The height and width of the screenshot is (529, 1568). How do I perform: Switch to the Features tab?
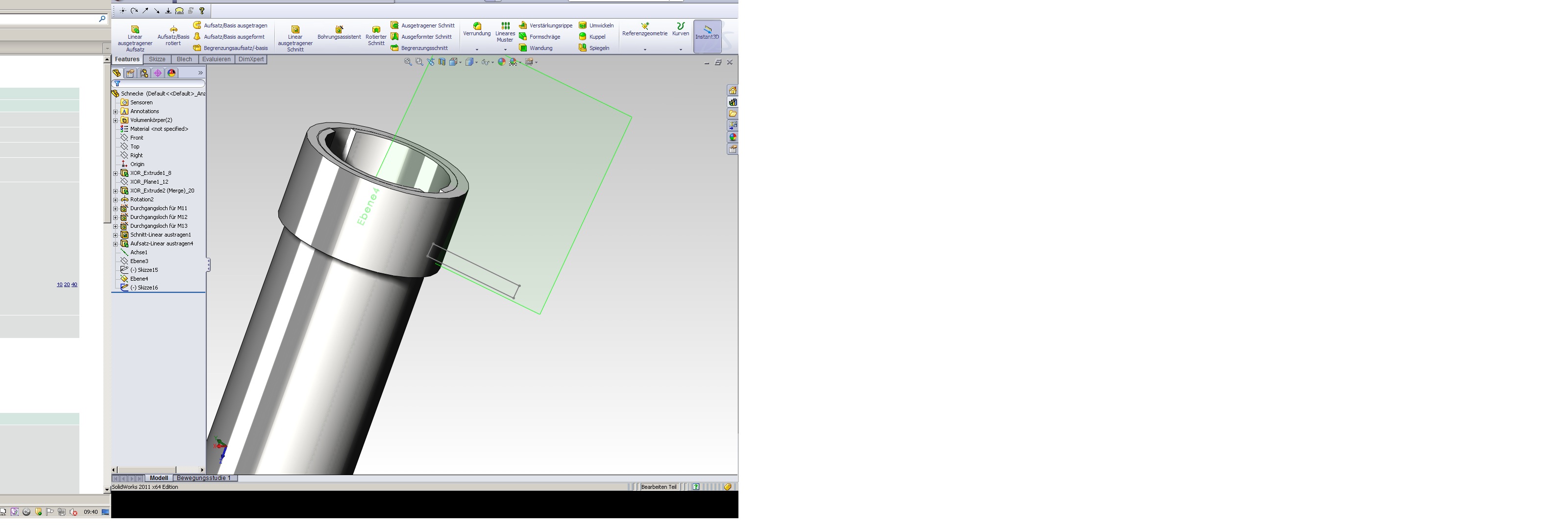click(x=127, y=59)
